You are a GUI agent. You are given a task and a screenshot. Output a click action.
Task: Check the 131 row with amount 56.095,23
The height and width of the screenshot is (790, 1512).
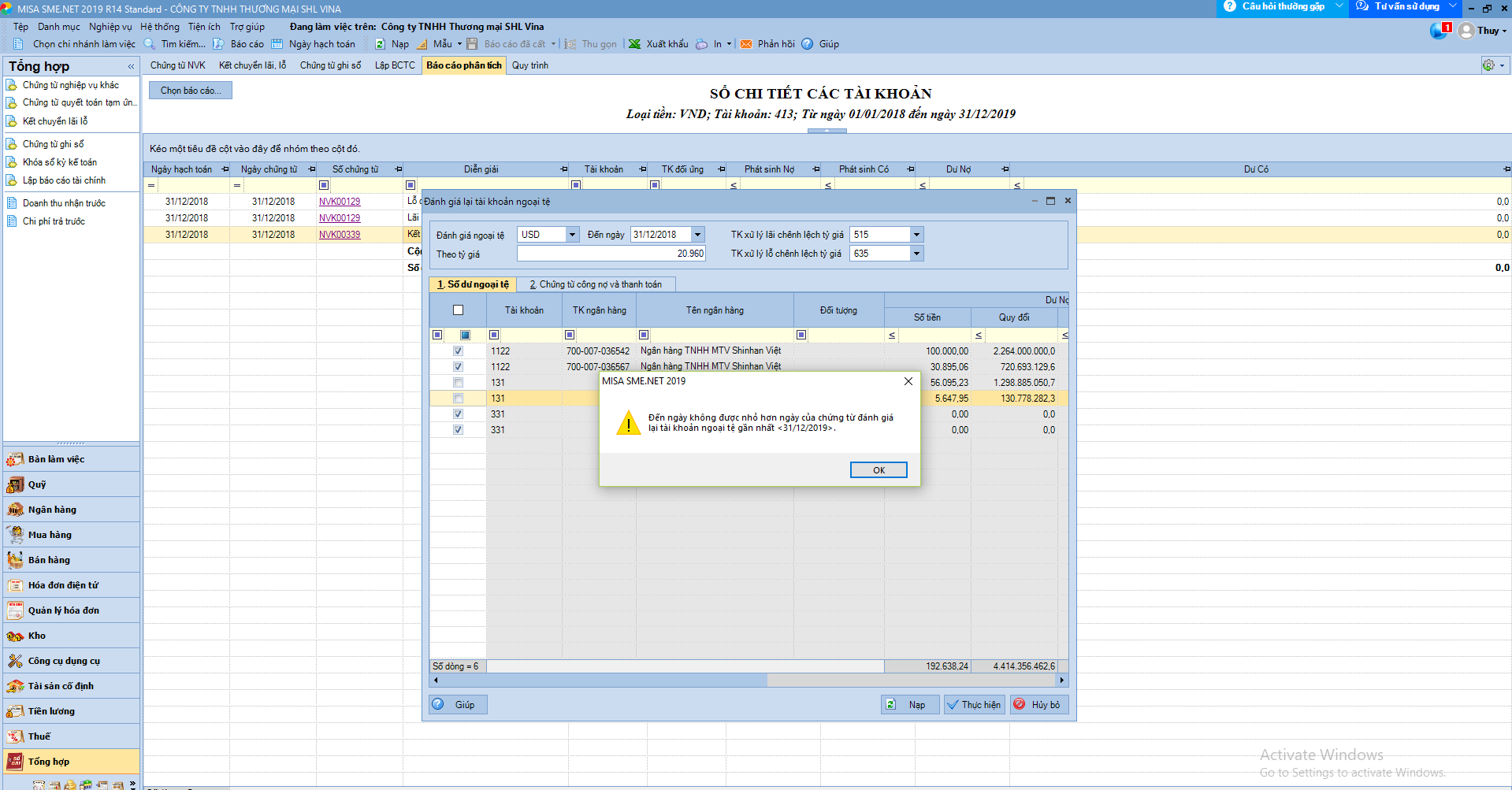pos(459,383)
